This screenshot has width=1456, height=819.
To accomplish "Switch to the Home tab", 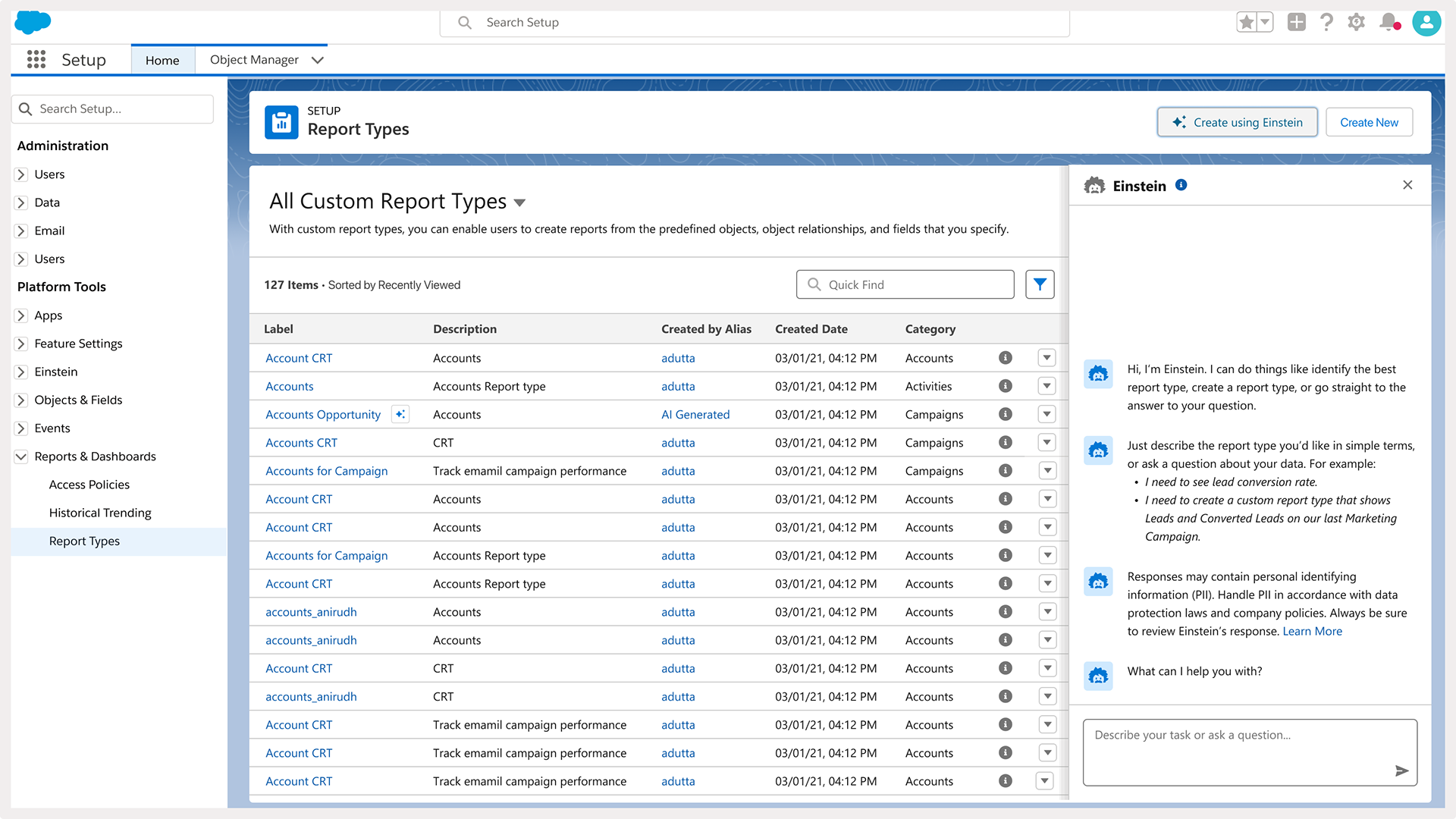I will pos(162,60).
